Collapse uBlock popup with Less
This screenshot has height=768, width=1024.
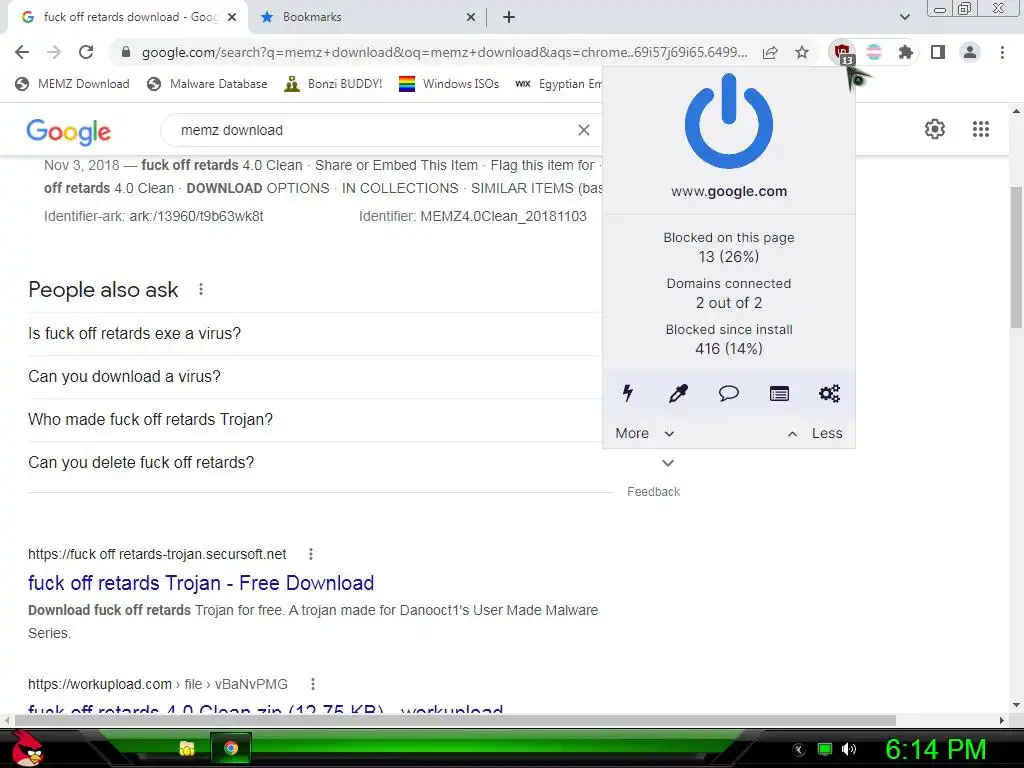815,434
